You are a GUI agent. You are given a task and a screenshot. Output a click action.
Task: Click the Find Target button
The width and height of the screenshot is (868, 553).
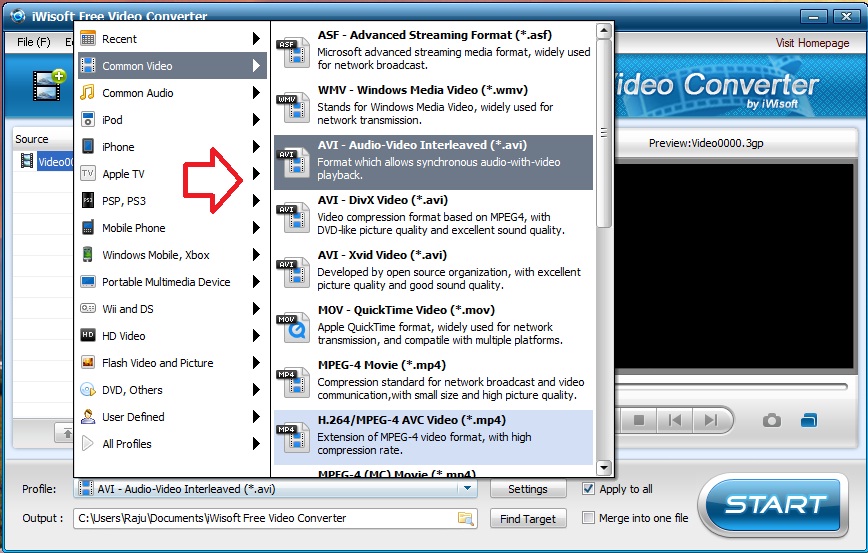click(x=528, y=519)
